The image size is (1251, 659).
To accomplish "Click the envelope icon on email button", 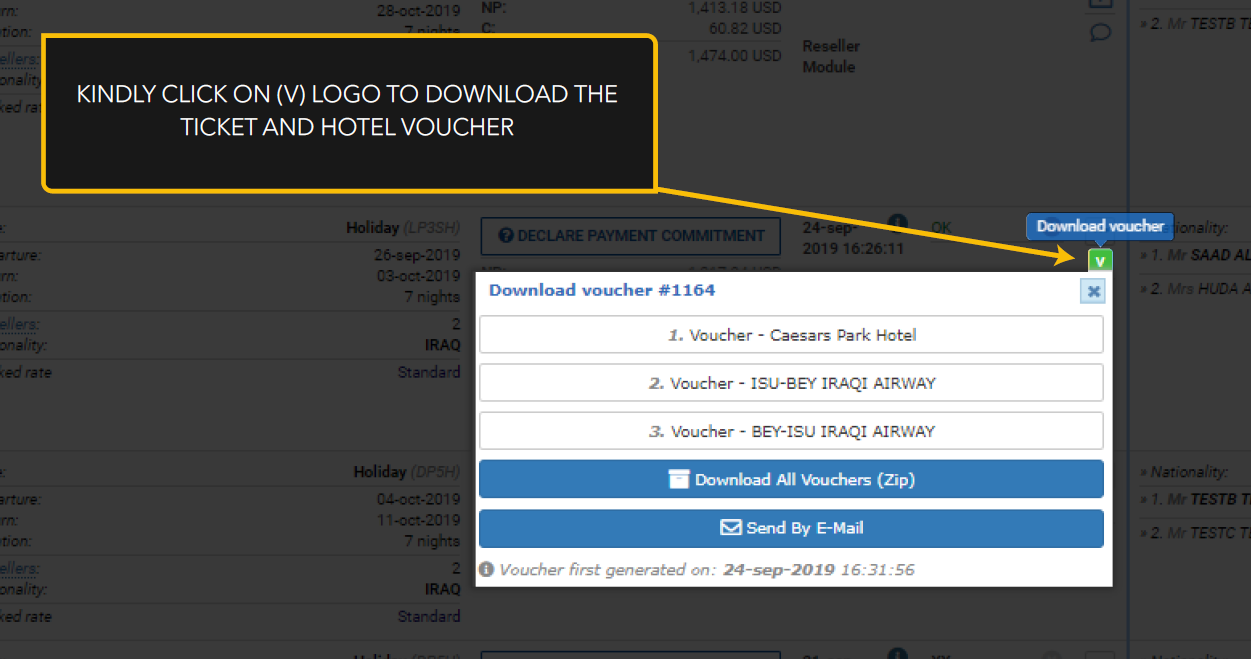I will coord(731,527).
